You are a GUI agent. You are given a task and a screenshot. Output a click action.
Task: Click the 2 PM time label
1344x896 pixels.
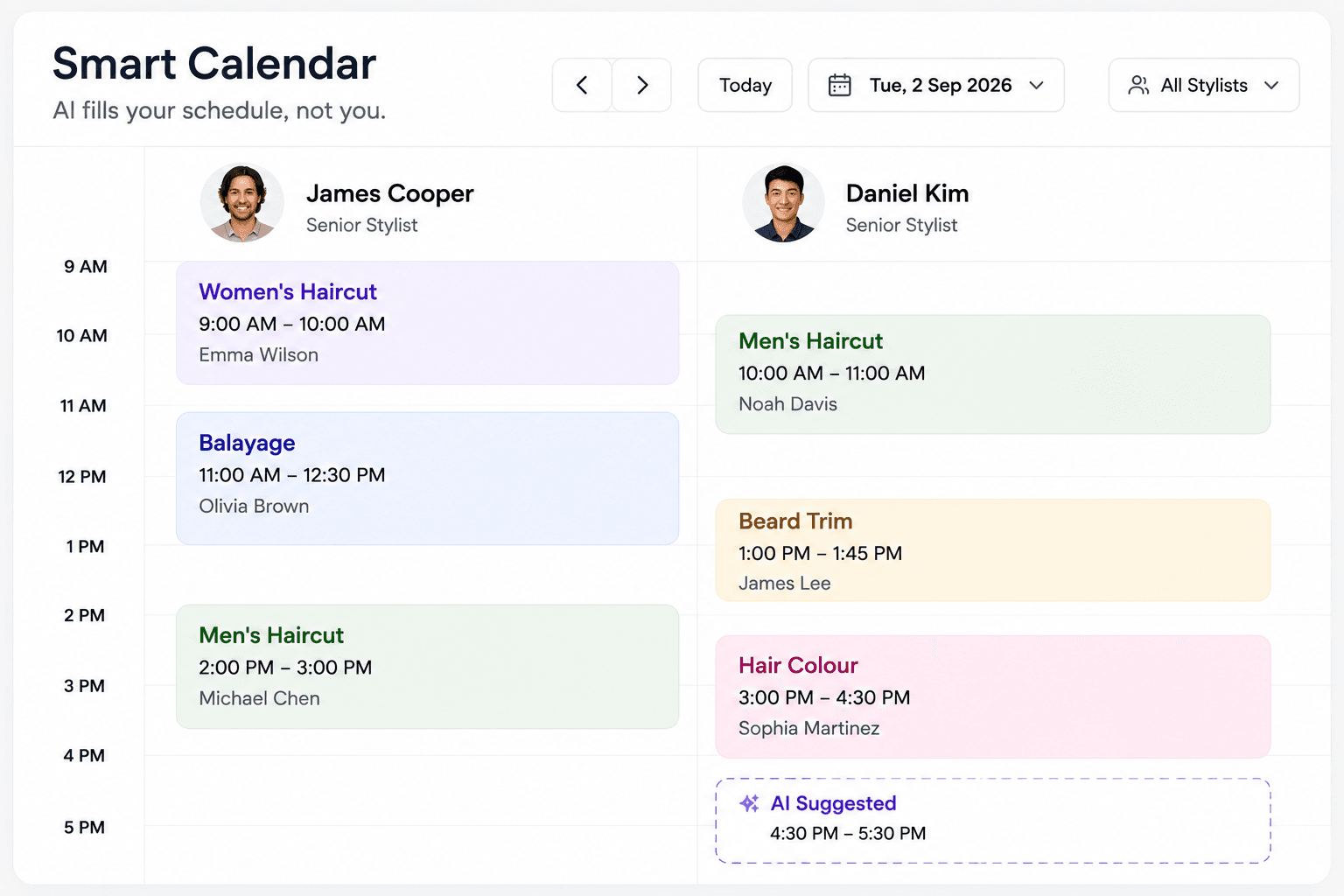84,615
